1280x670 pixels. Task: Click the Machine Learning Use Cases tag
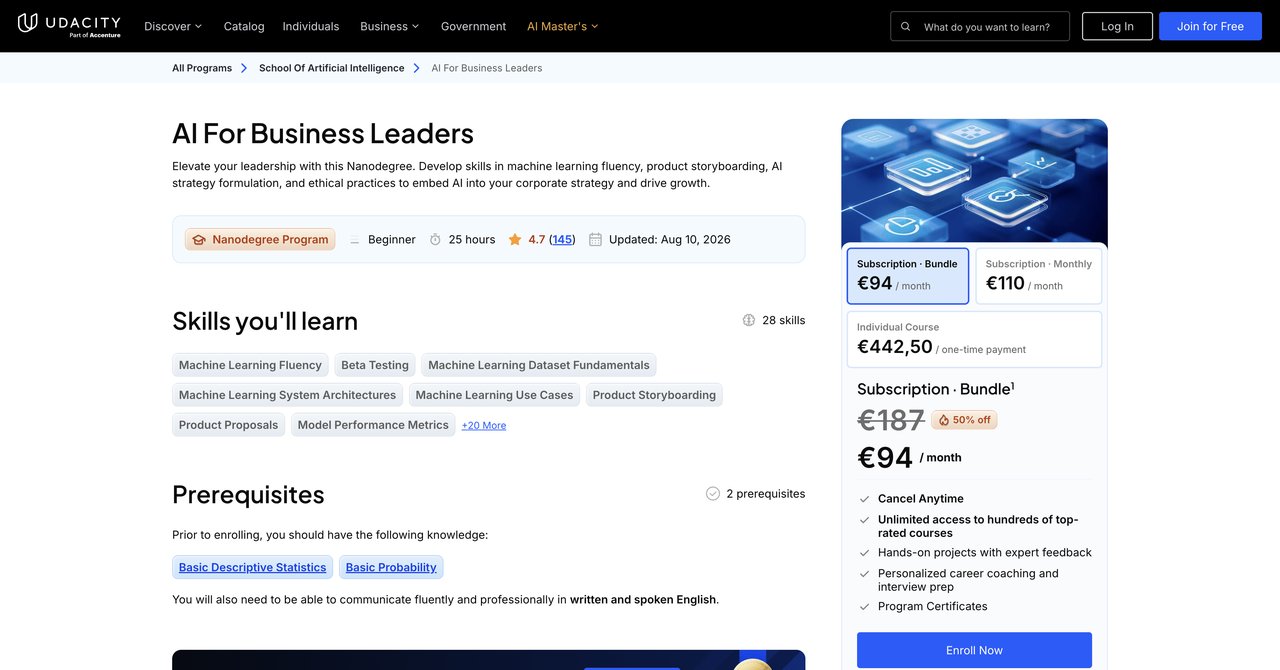tap(494, 395)
